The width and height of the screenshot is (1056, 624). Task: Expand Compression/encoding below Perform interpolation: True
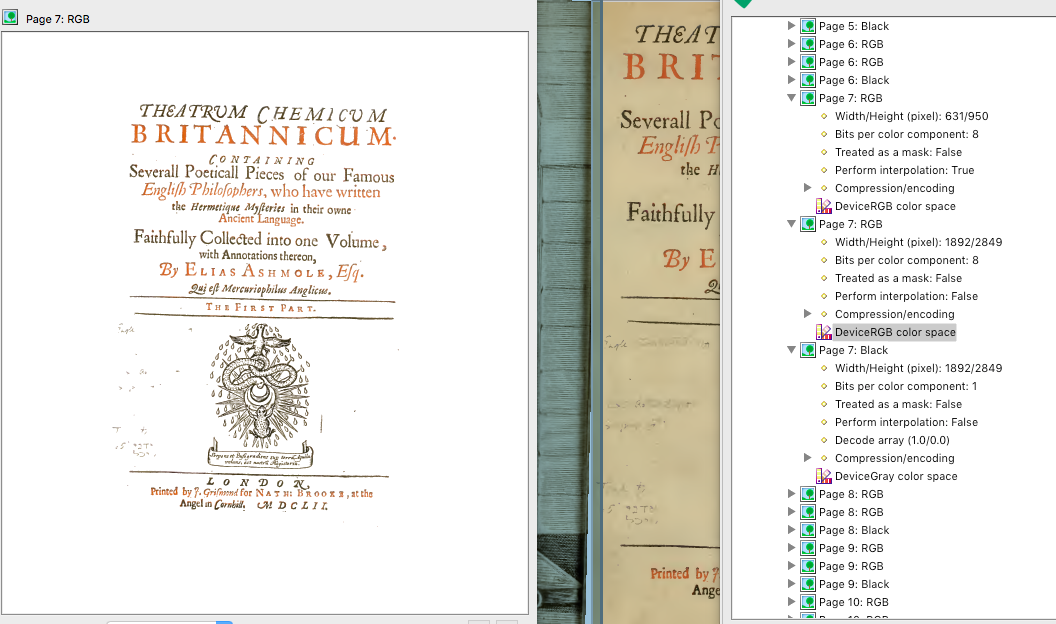(807, 188)
